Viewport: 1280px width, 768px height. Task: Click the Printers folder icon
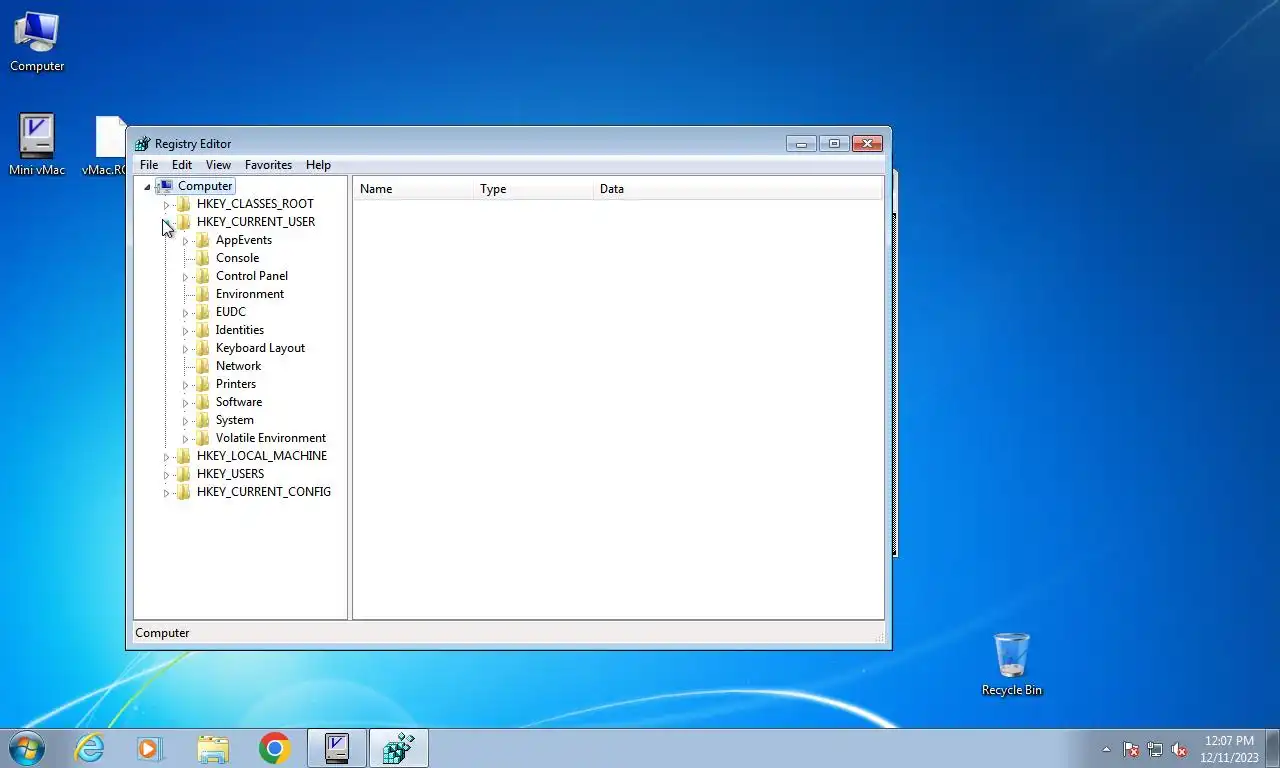pyautogui.click(x=203, y=384)
